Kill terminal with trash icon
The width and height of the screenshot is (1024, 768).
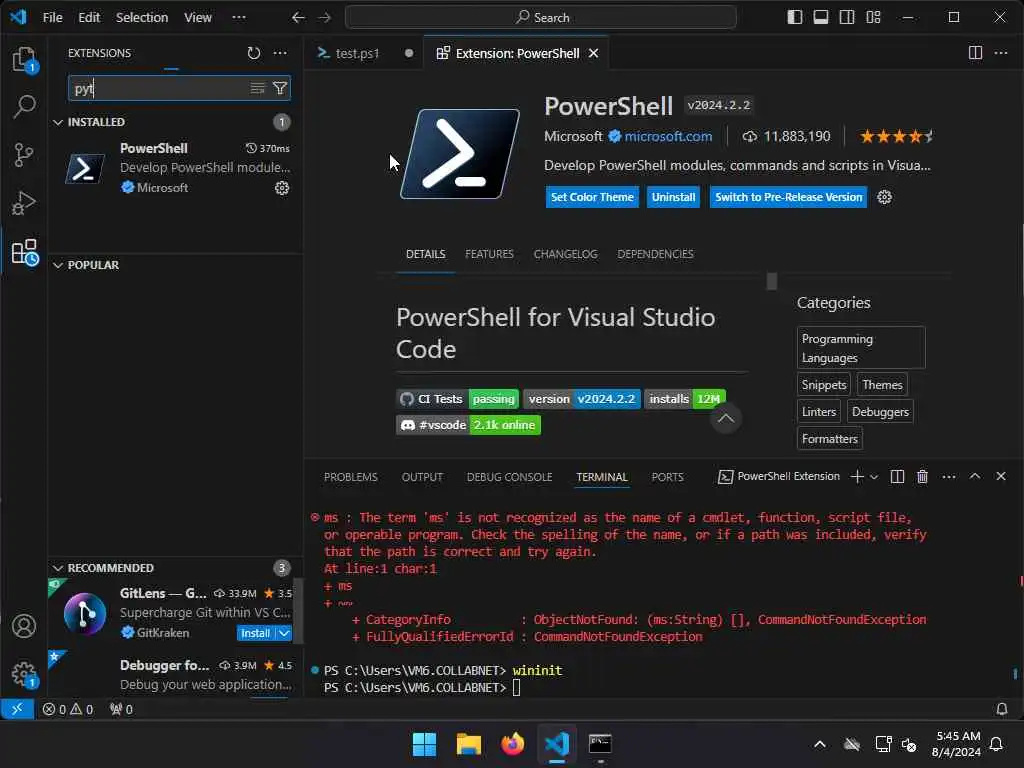coord(923,477)
